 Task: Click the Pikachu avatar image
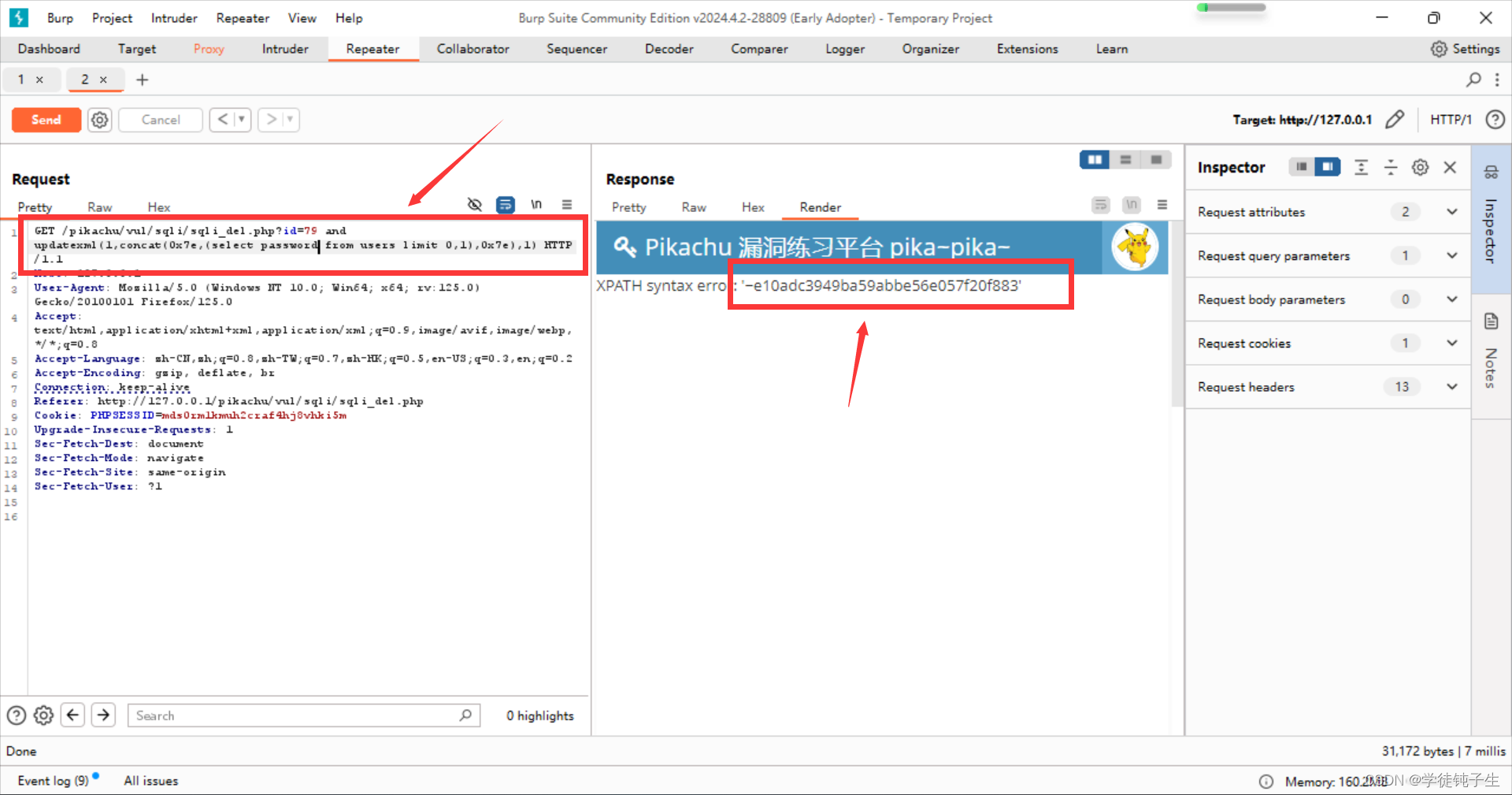pyautogui.click(x=1135, y=247)
